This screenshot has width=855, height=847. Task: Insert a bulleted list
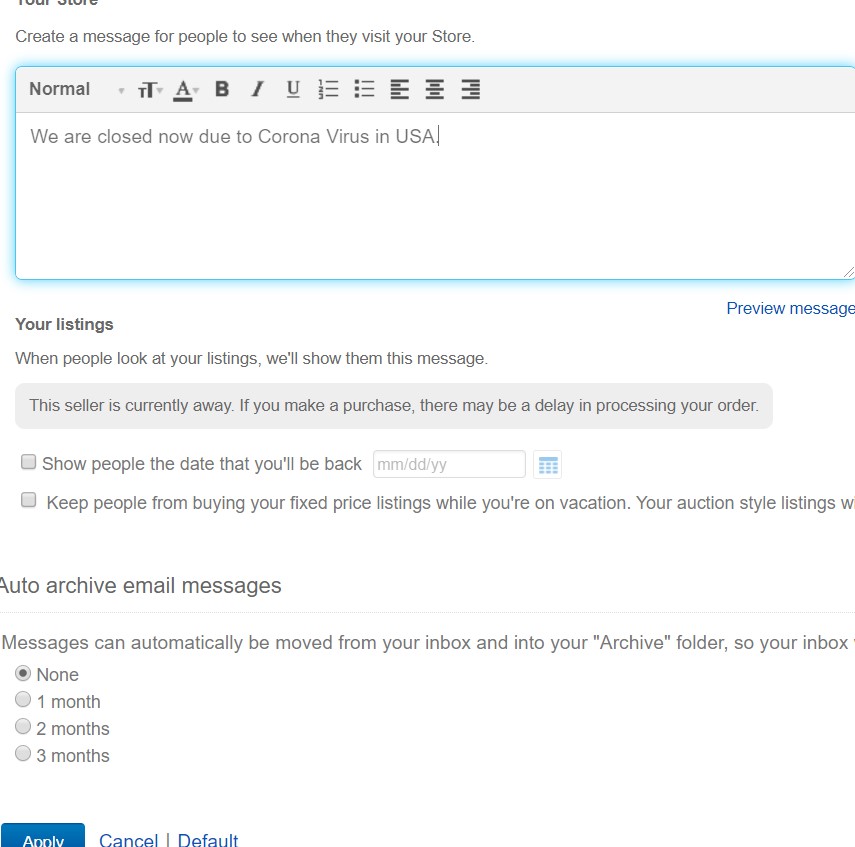click(x=364, y=89)
